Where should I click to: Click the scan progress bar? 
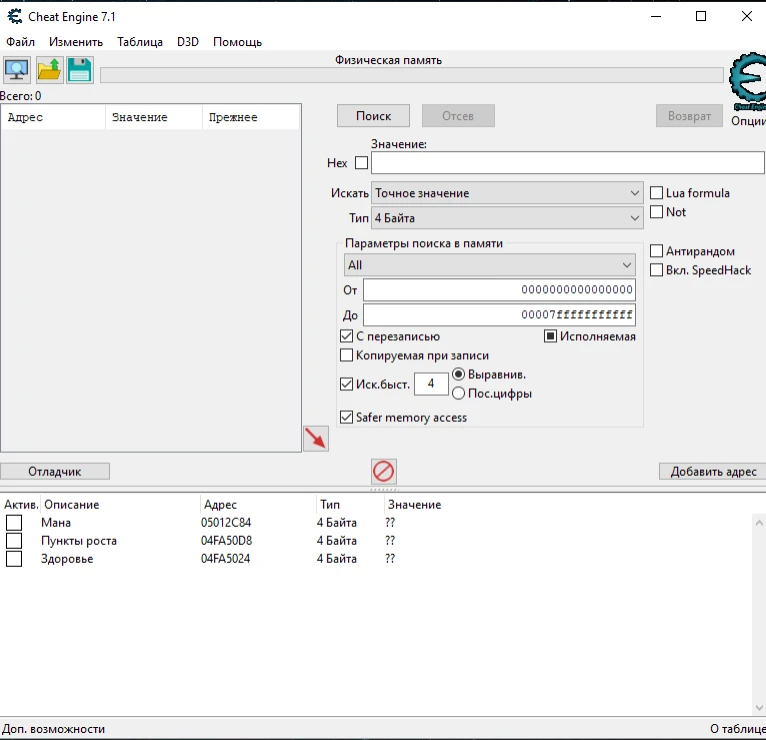pos(411,75)
